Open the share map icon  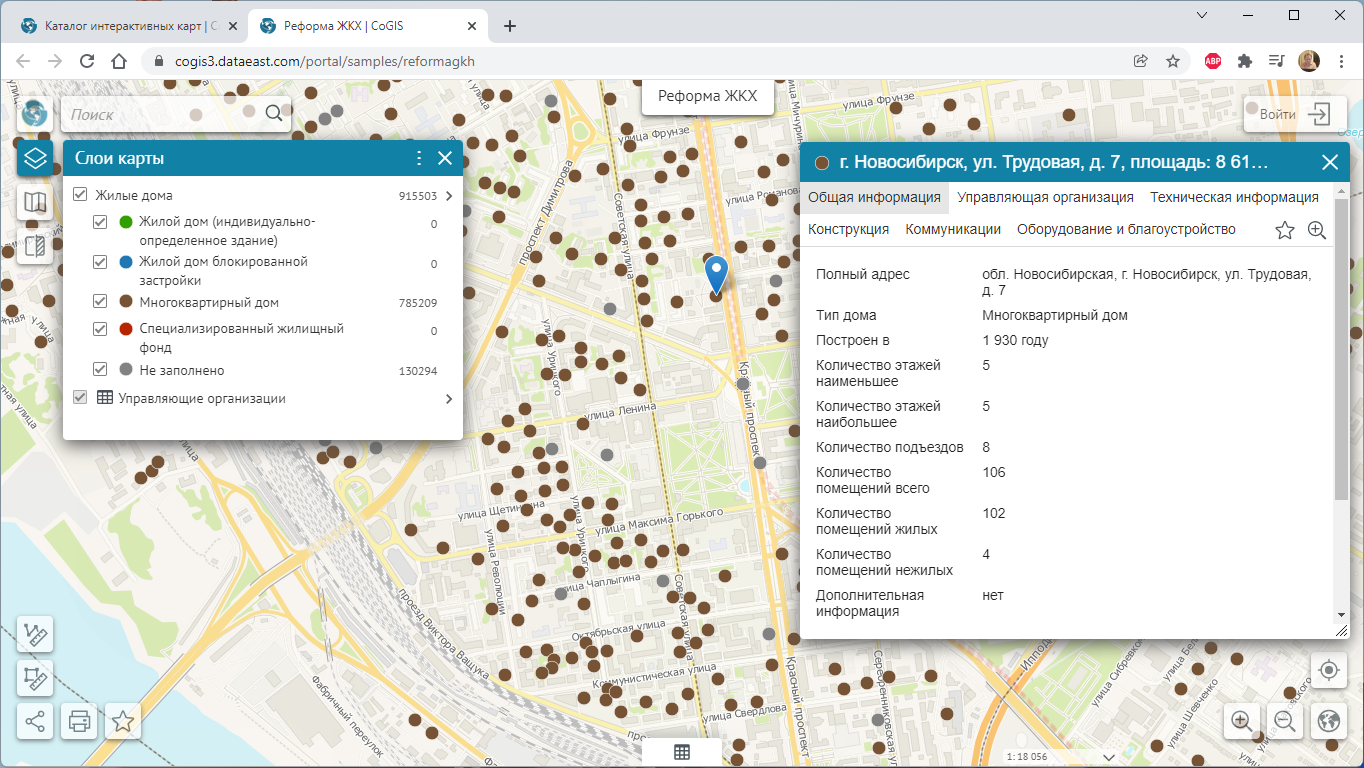(35, 721)
